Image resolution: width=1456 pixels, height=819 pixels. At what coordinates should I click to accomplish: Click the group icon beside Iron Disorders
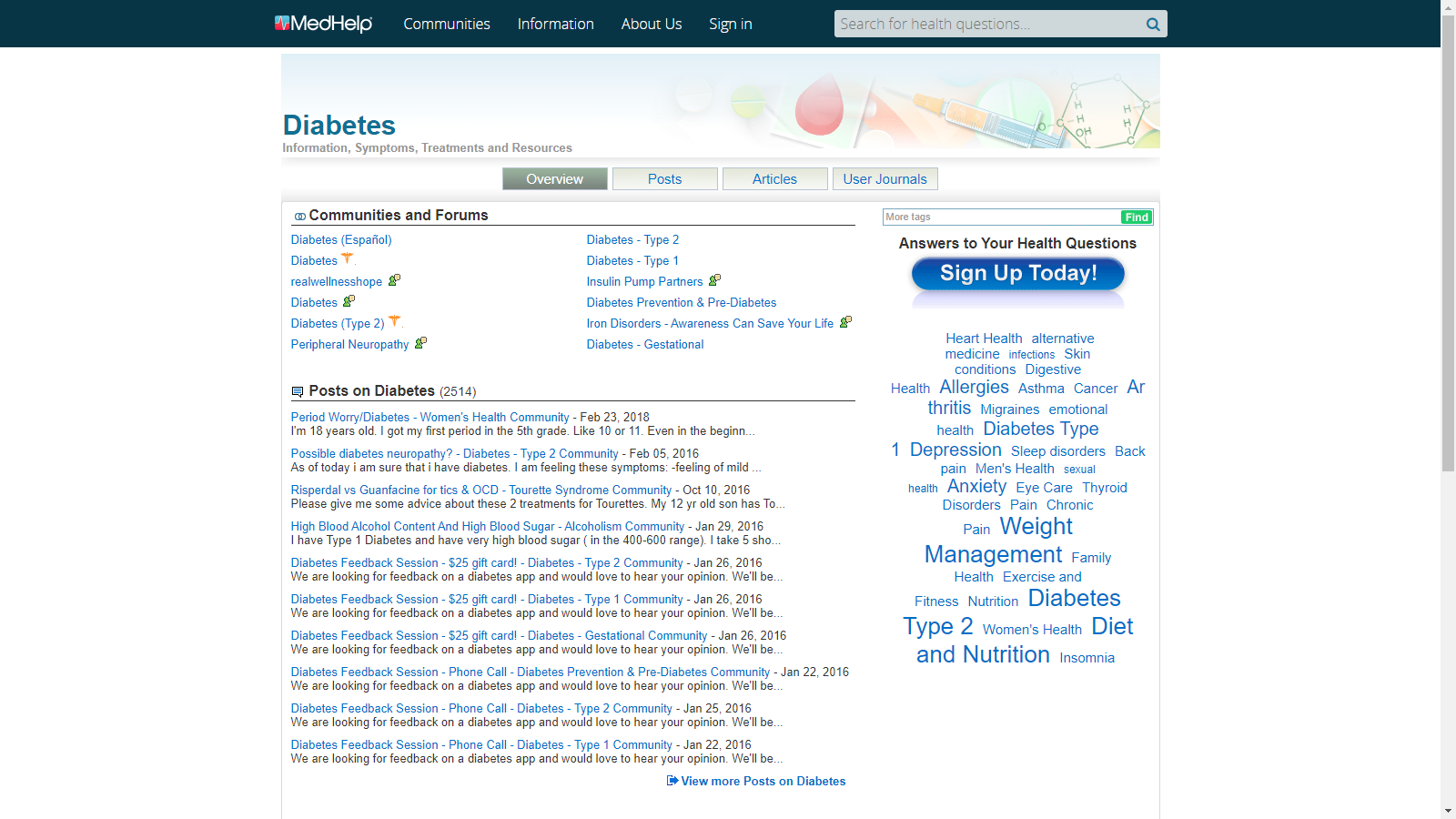click(x=845, y=322)
